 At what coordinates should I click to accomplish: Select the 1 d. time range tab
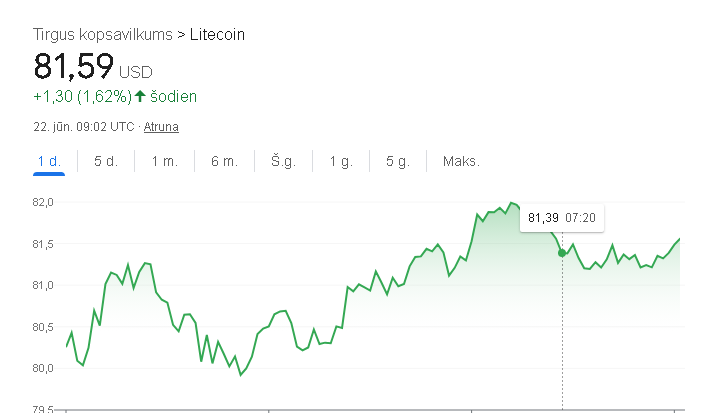click(49, 161)
